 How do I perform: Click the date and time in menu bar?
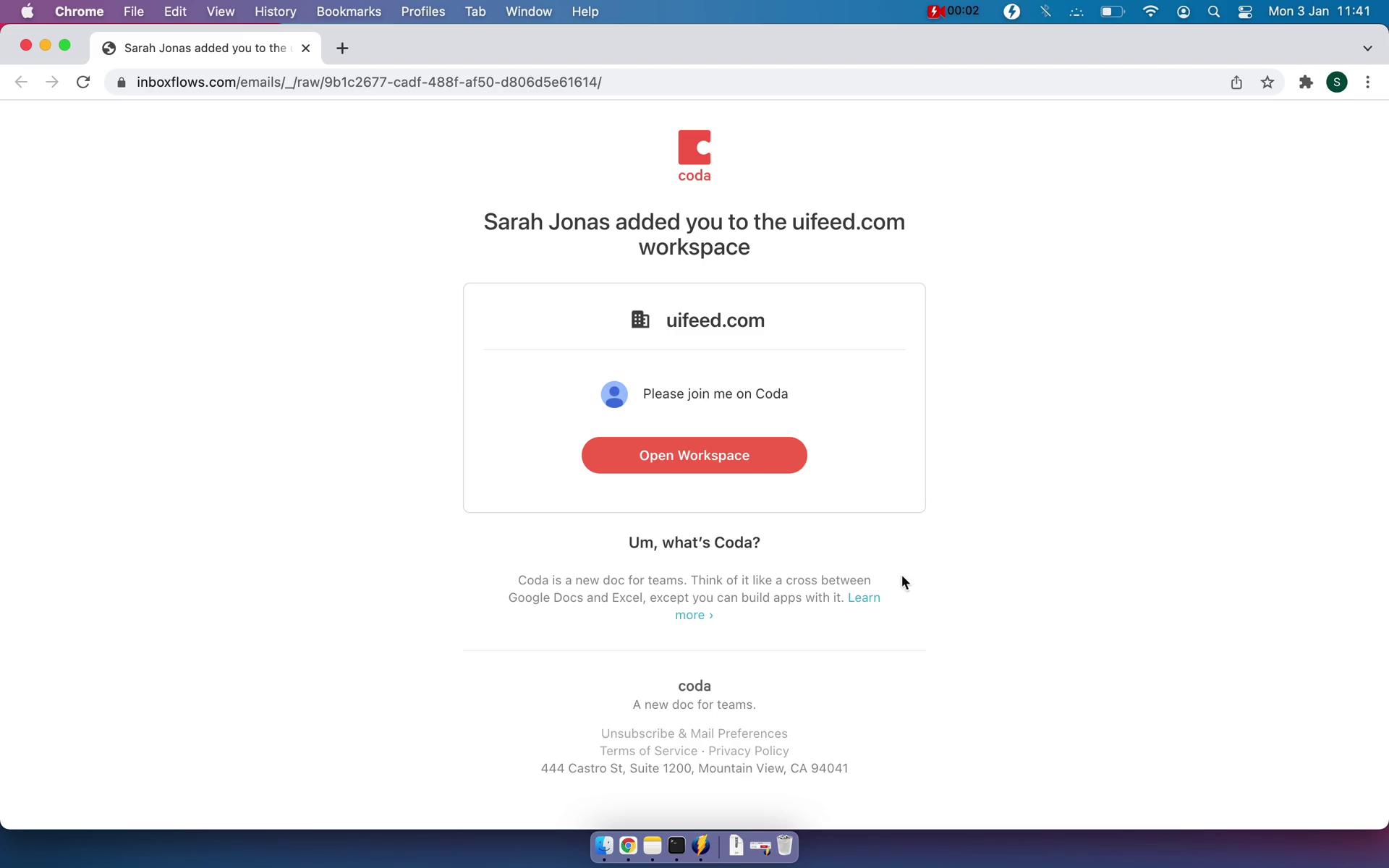pos(1319,12)
